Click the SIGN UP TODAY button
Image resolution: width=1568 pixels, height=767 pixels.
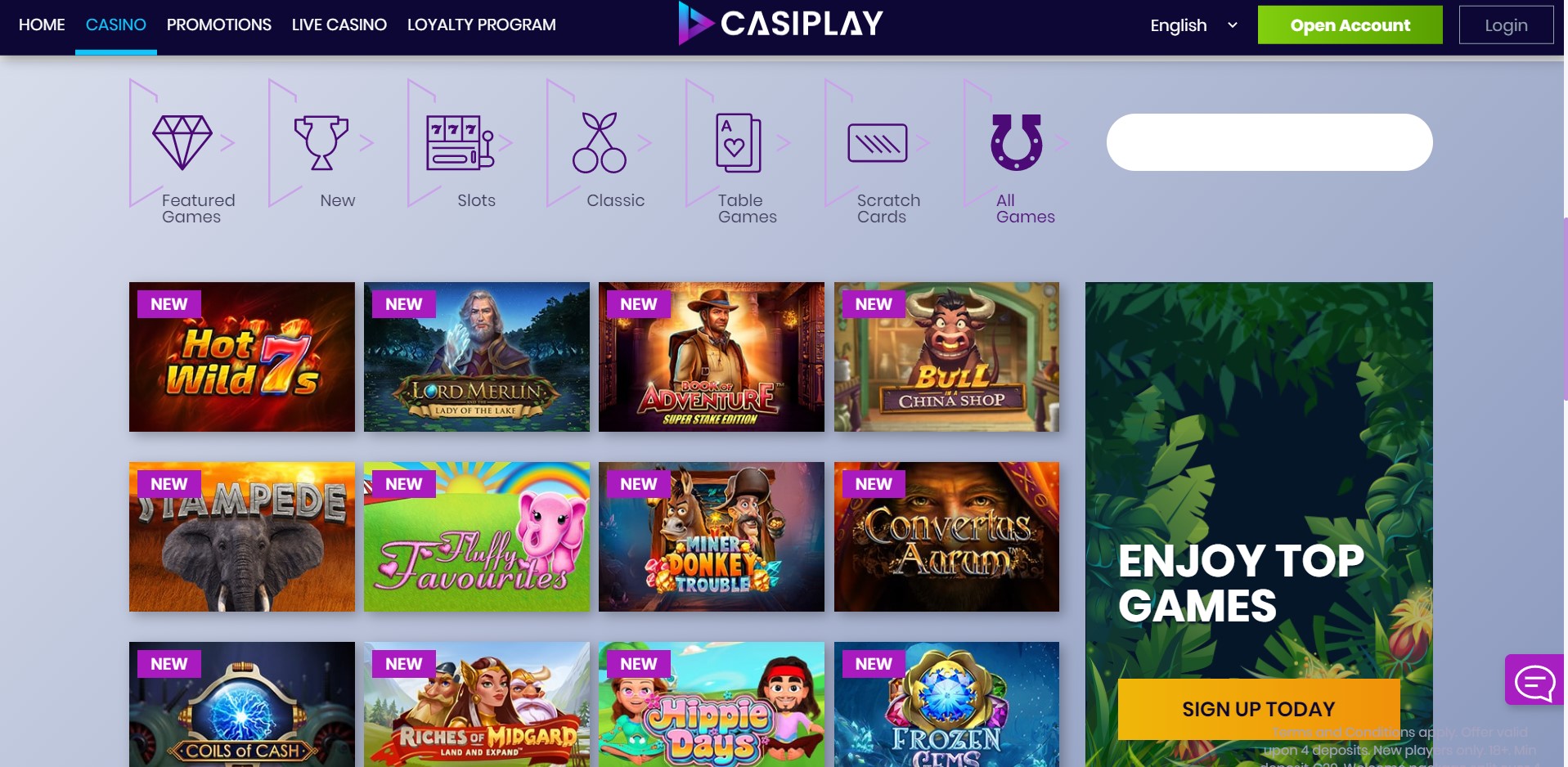pyautogui.click(x=1259, y=709)
